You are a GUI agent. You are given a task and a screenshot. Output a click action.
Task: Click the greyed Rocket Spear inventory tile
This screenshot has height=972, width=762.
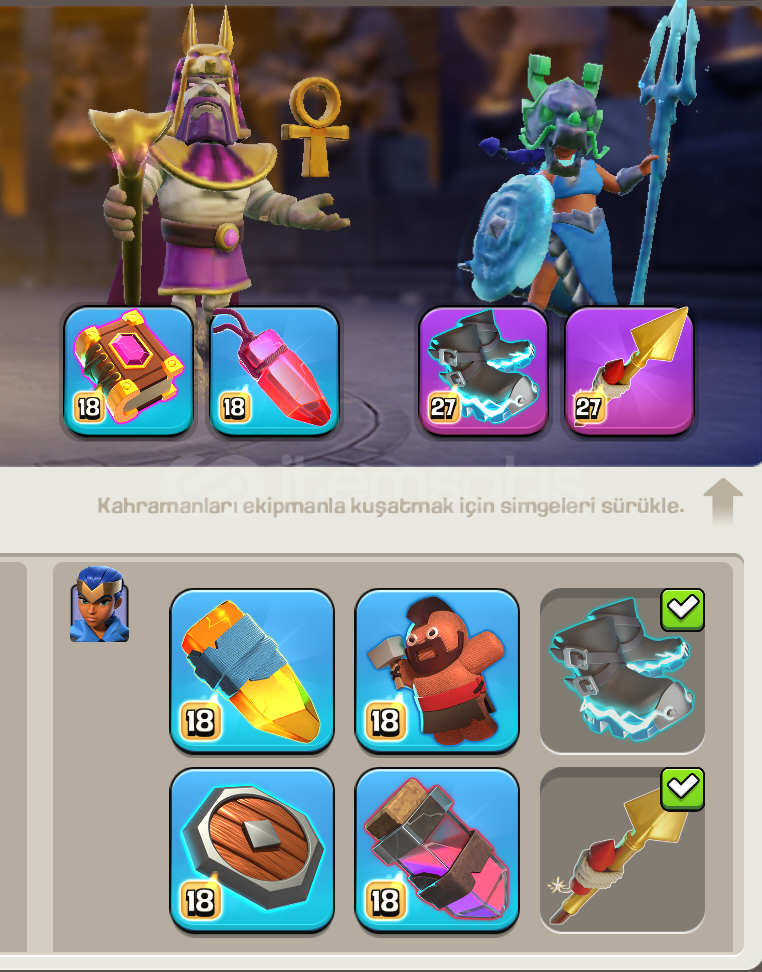[x=622, y=850]
